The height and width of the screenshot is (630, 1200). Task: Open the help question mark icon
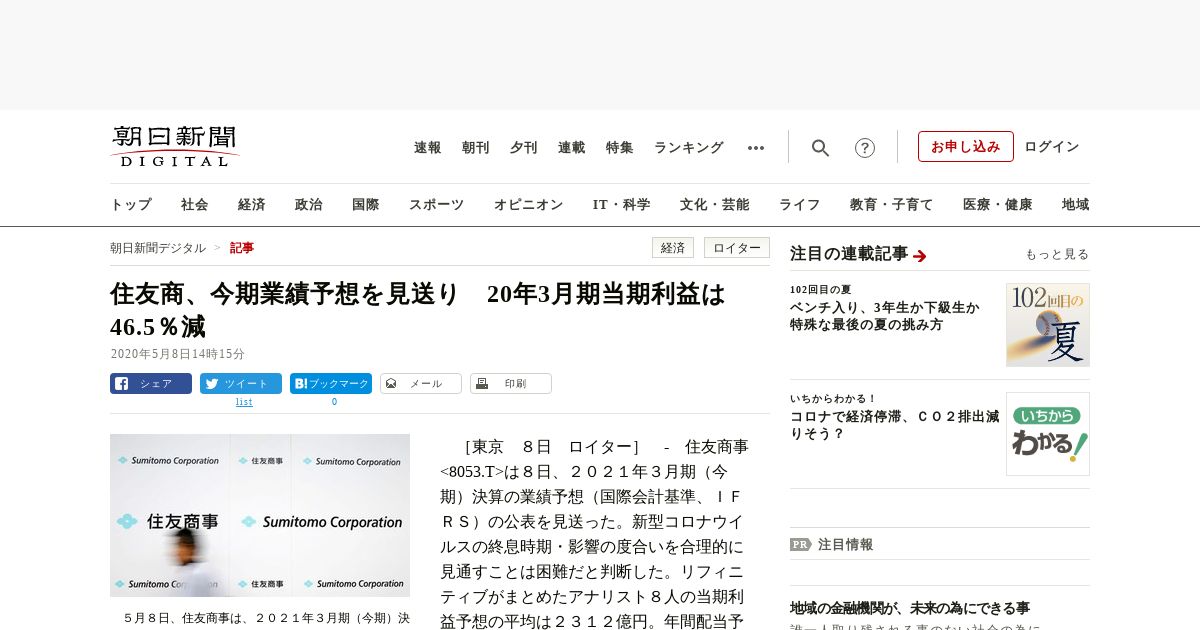tap(865, 148)
